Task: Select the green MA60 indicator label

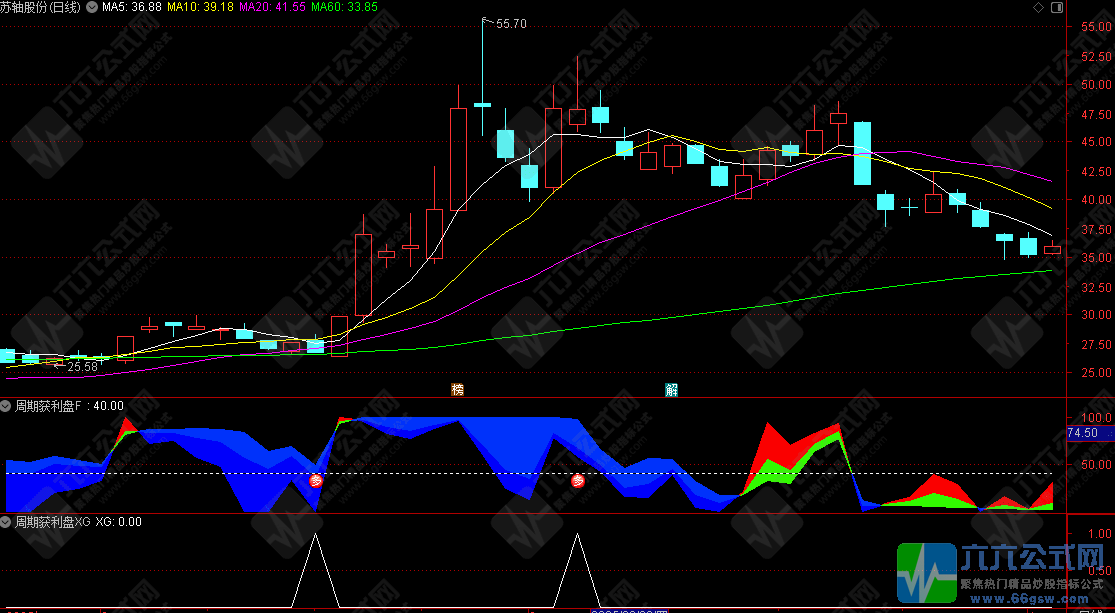Action: (x=345, y=7)
